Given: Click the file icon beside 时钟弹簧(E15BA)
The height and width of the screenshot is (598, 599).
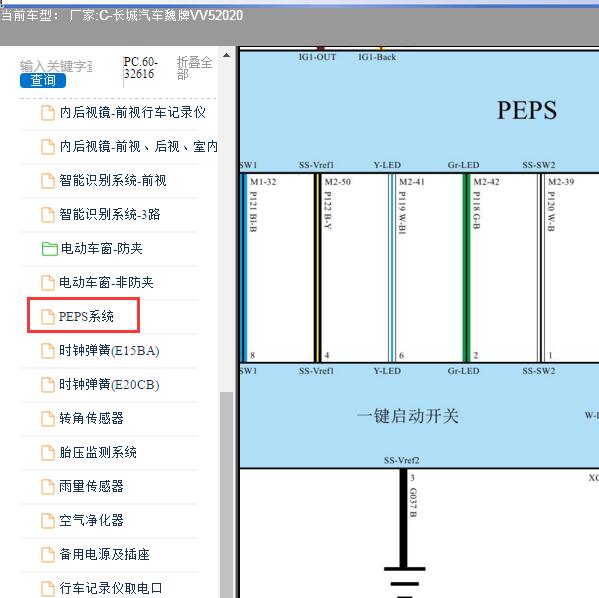Looking at the screenshot, I should (48, 350).
